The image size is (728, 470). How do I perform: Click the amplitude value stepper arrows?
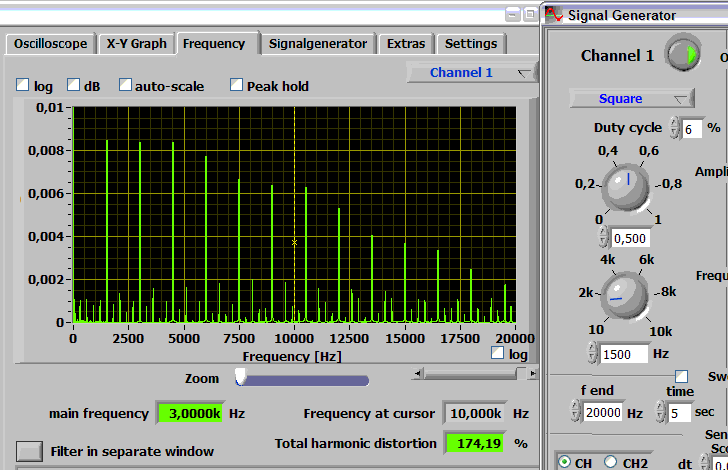603,237
